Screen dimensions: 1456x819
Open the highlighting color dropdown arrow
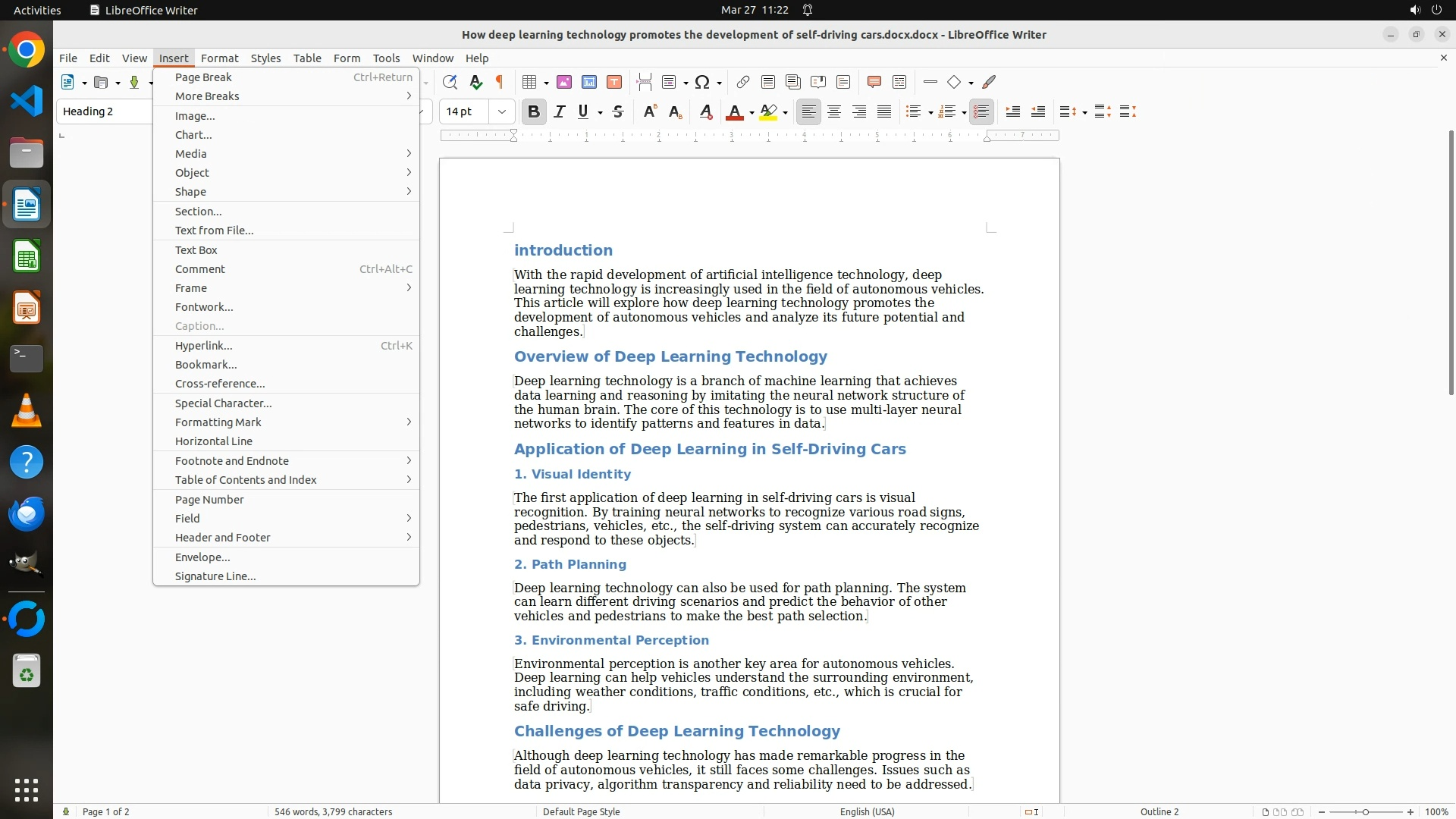pos(786,112)
